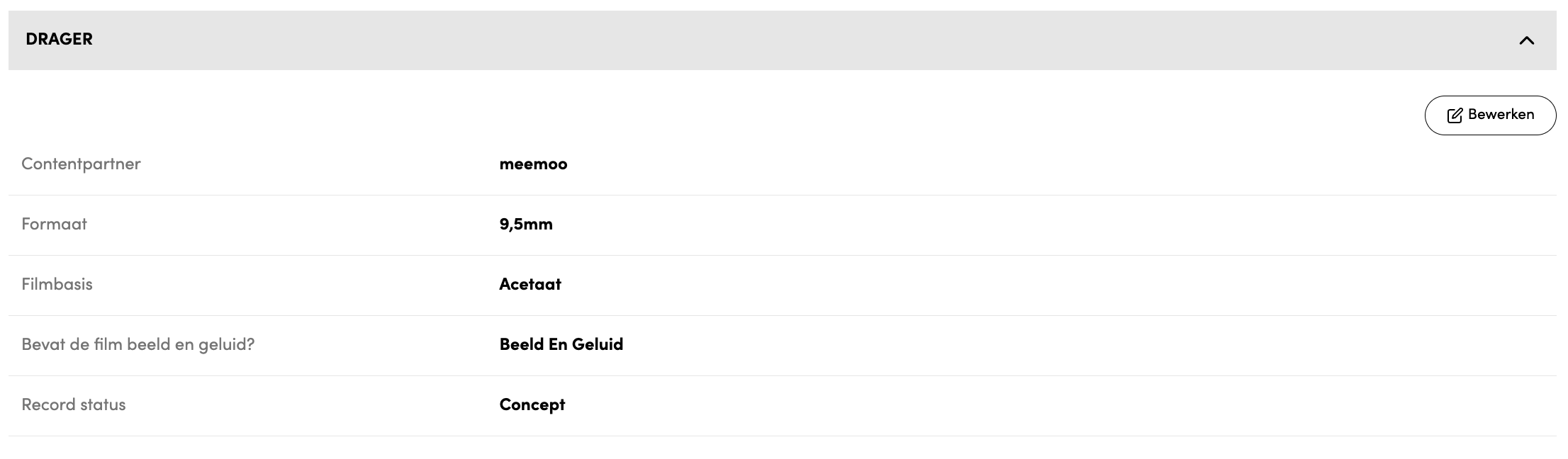The width and height of the screenshot is (1568, 459).
Task: Select the Record status label
Action: point(73,404)
